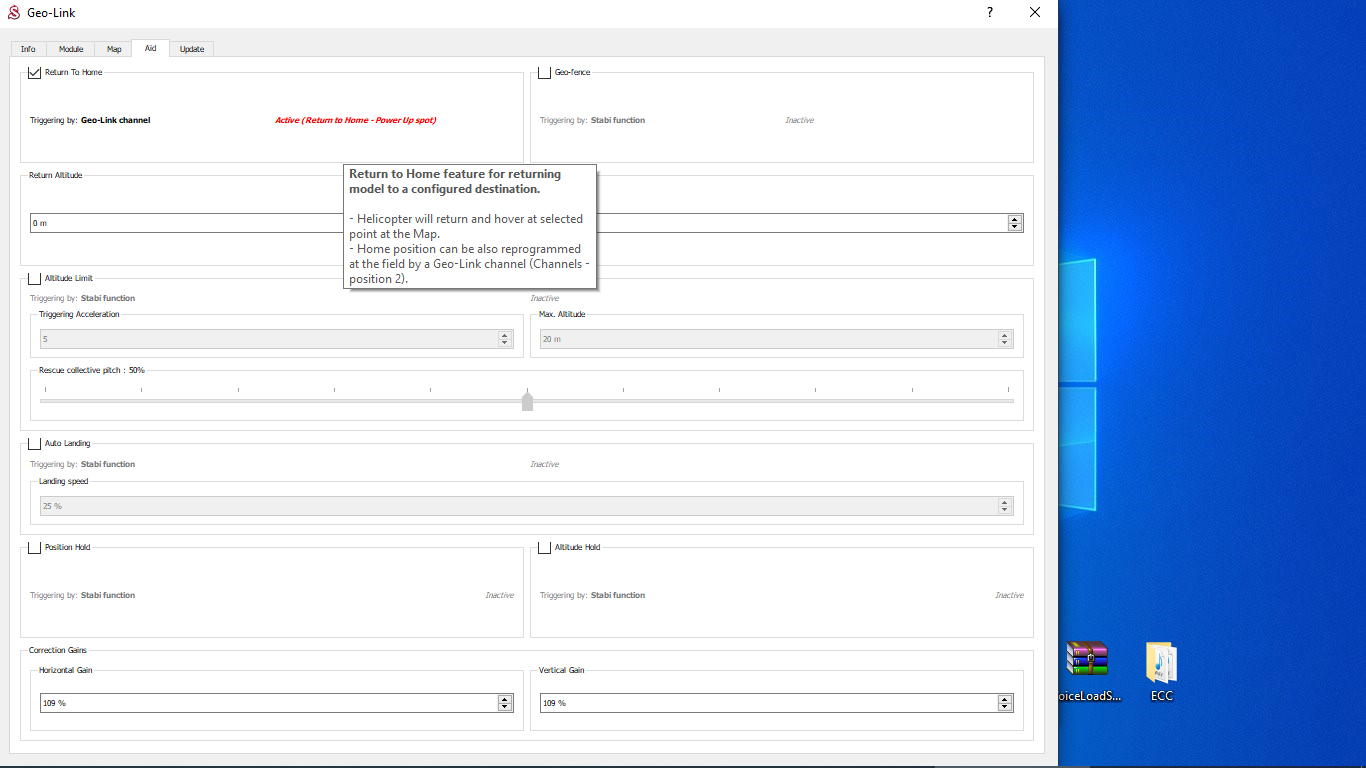Image resolution: width=1366 pixels, height=768 pixels.
Task: Uncheck the Return To Home checkbox
Action: (x=35, y=72)
